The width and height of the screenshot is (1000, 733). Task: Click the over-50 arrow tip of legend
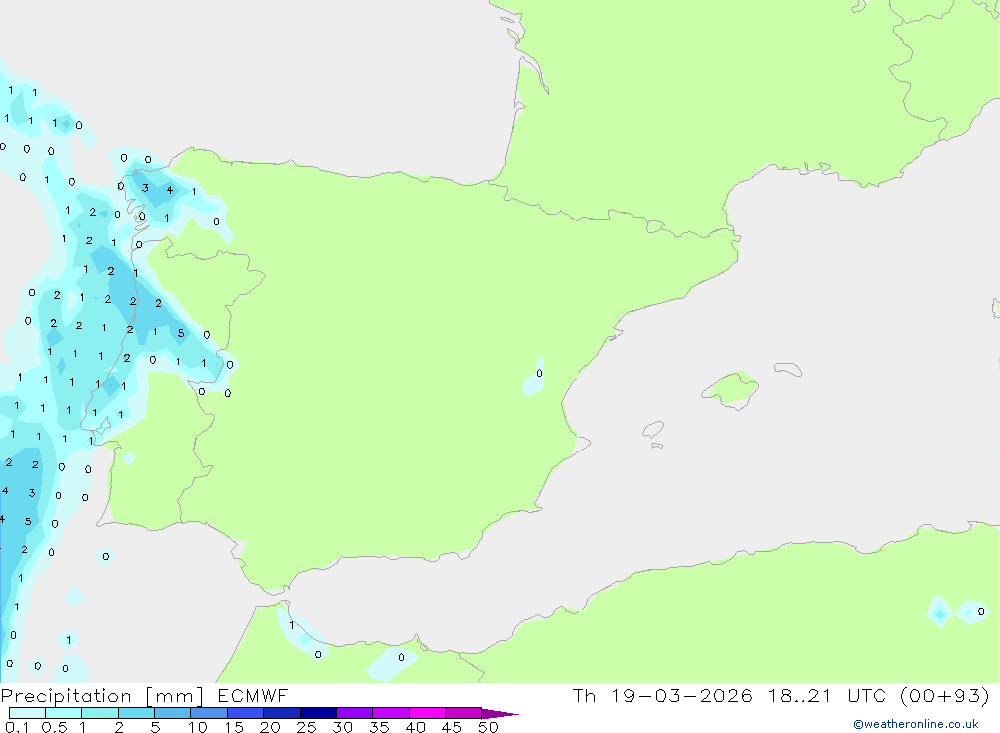[x=501, y=714]
